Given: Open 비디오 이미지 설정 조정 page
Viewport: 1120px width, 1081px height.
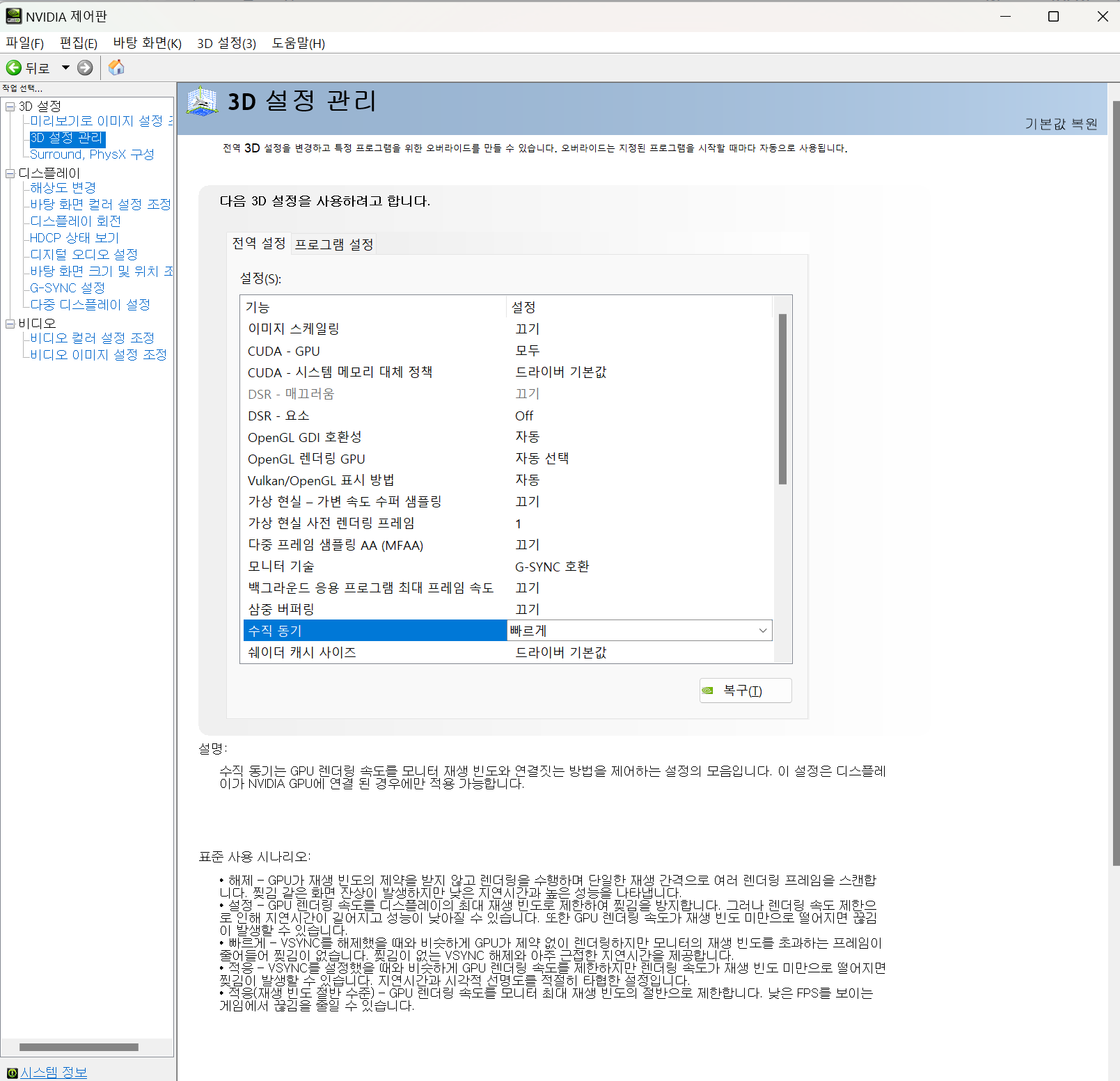Looking at the screenshot, I should click(98, 355).
